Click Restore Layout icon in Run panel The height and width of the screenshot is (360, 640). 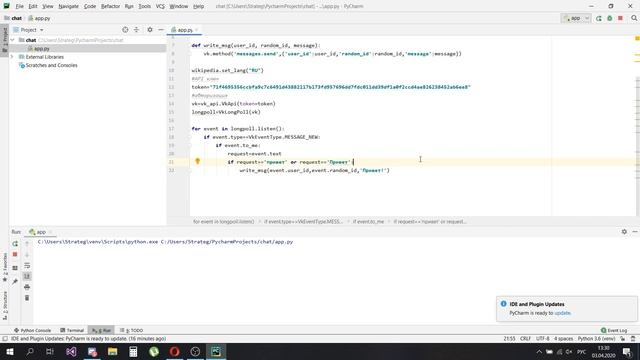(15, 268)
